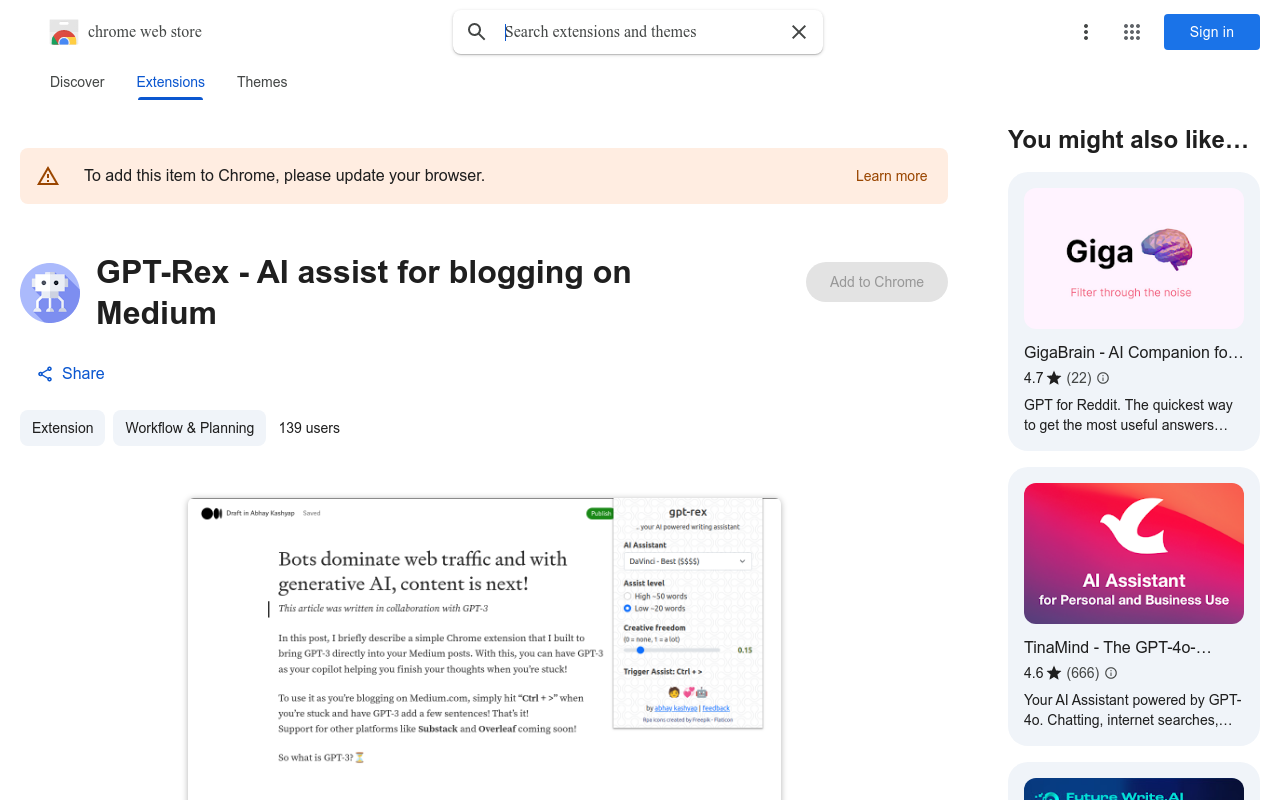Click the GPT-Rex extension title text
Image resolution: width=1280 pixels, height=800 pixels.
[364, 292]
